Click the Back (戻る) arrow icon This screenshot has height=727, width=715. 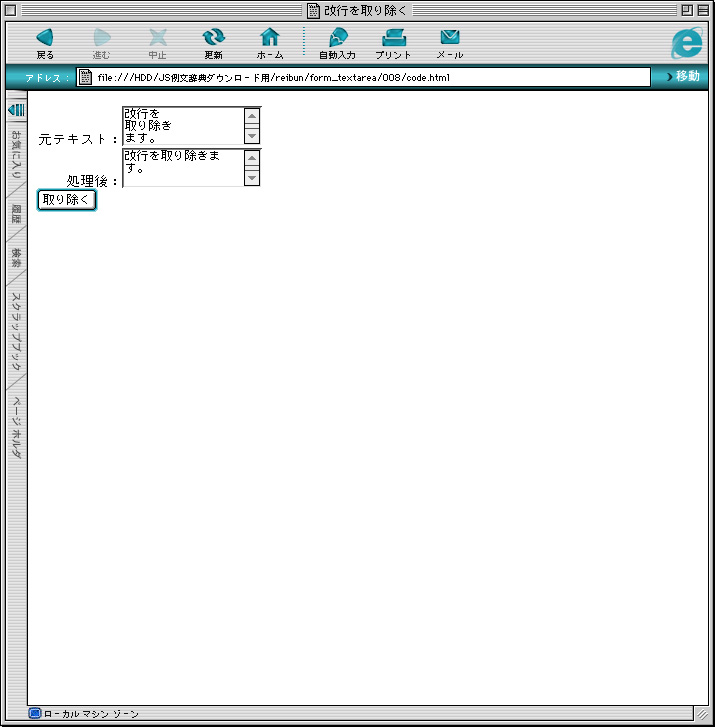coord(45,38)
